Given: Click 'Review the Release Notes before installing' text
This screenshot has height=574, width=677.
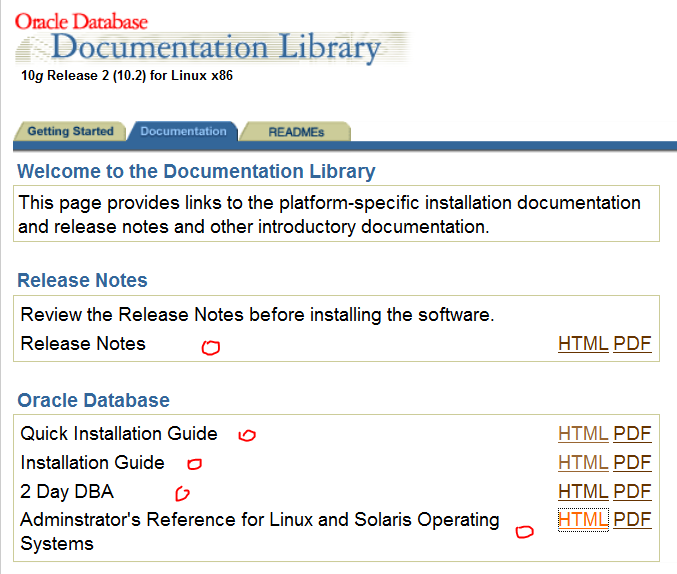Looking at the screenshot, I should pos(257,314).
